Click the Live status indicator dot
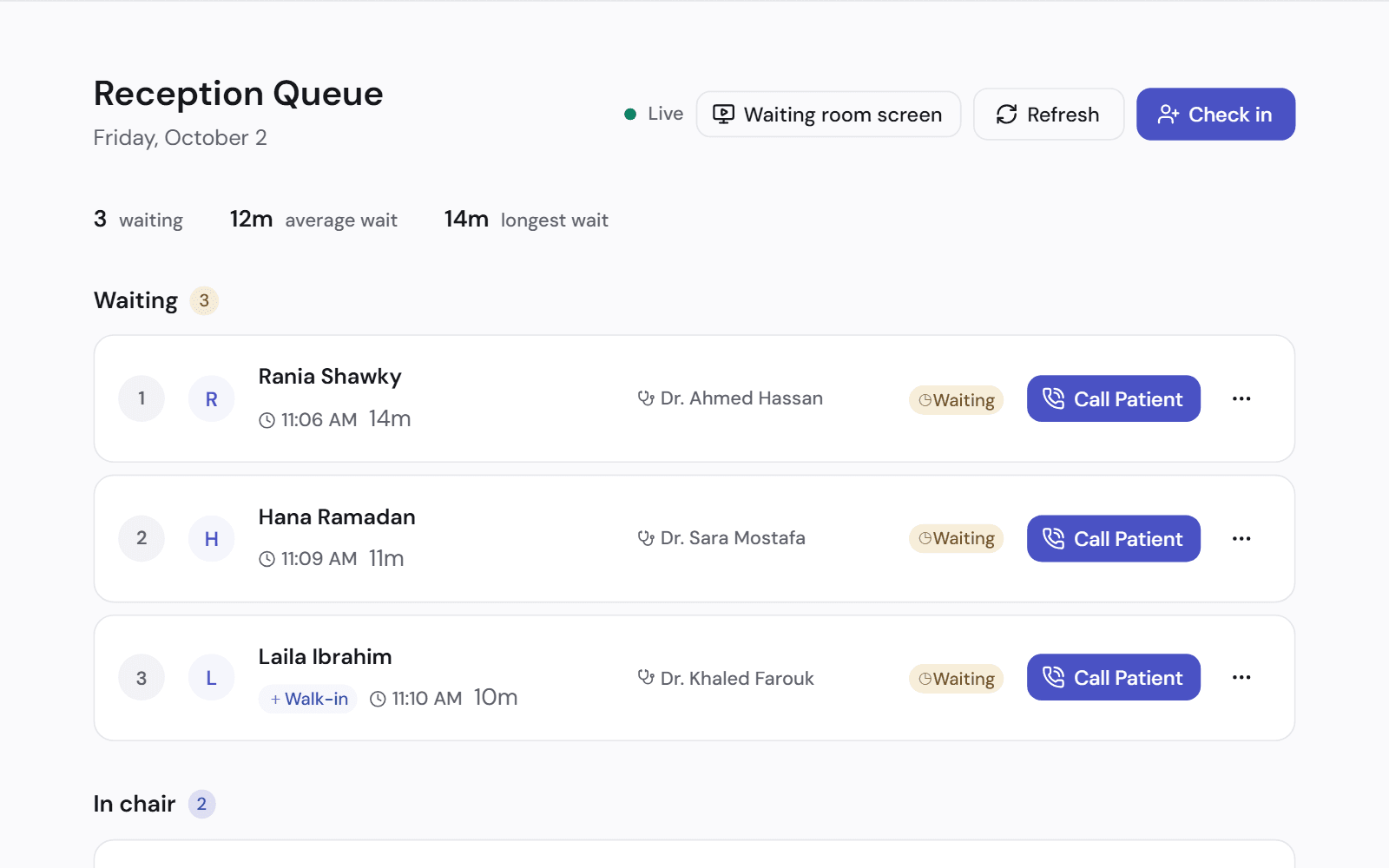 point(630,114)
